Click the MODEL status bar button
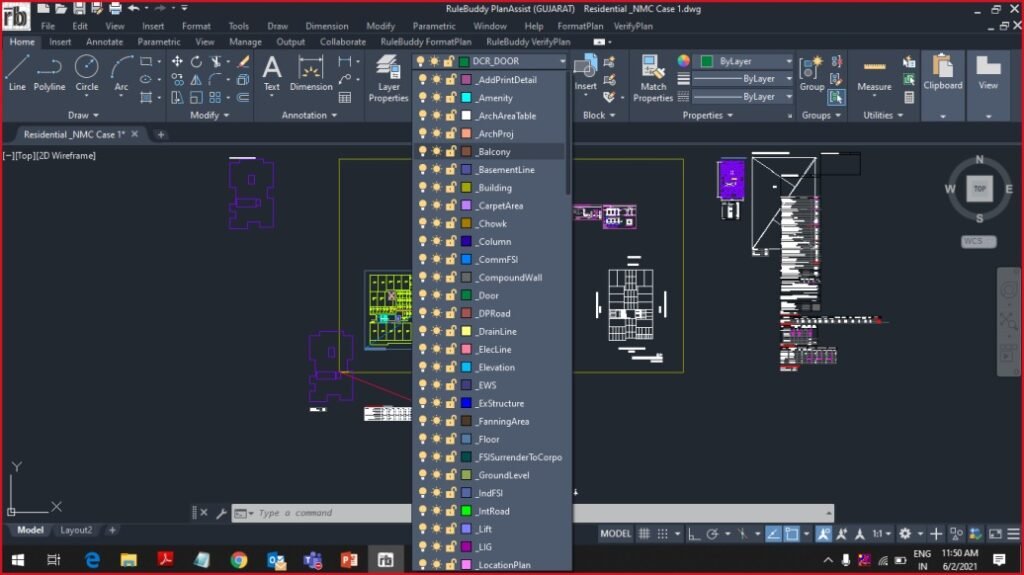 click(615, 534)
